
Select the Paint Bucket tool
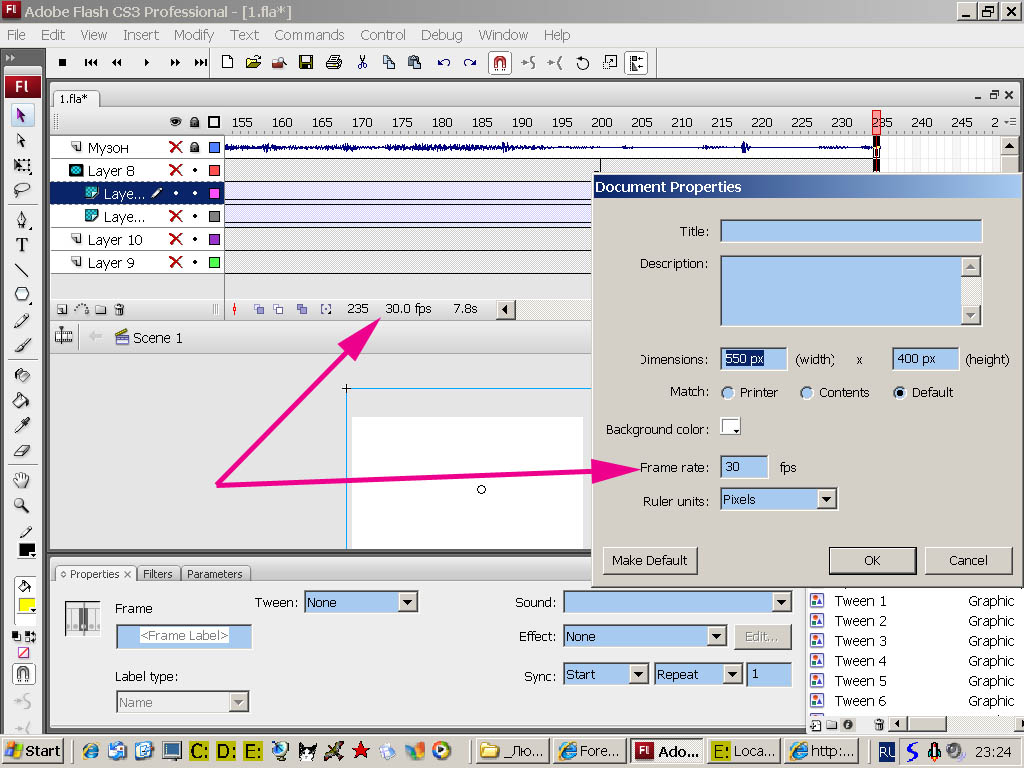[x=22, y=400]
